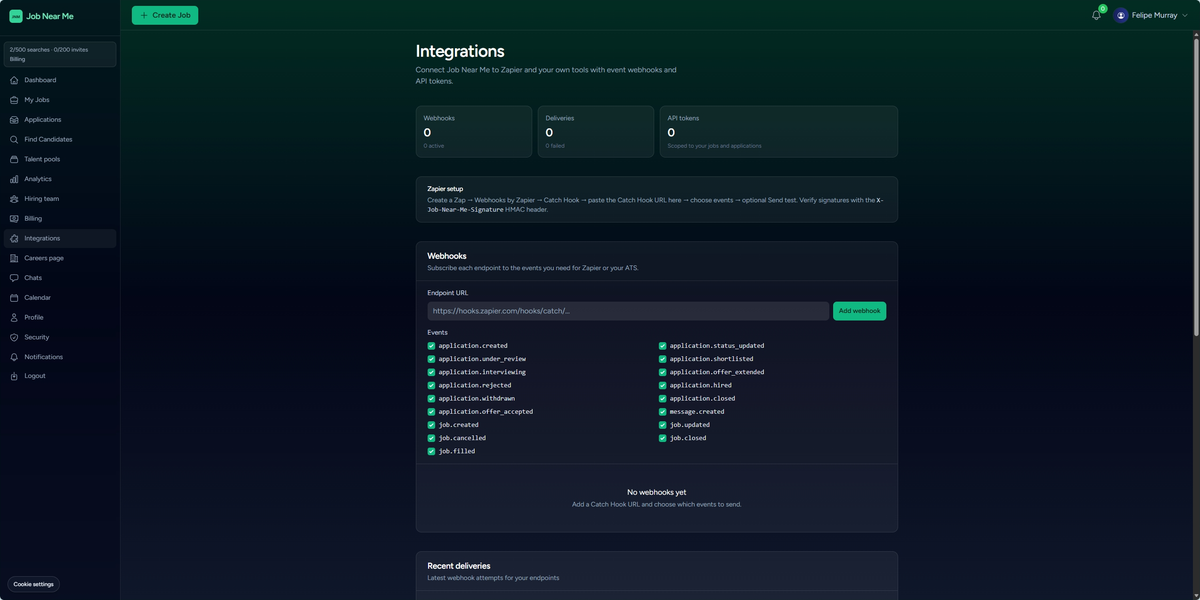
Task: Click the My Jobs briefcase icon
Action: 14,100
